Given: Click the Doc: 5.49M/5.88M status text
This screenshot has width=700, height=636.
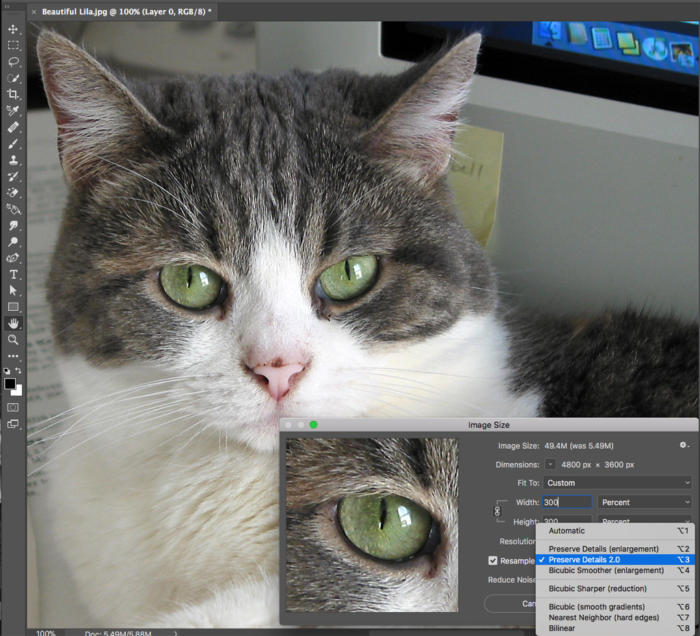Looking at the screenshot, I should (x=118, y=633).
